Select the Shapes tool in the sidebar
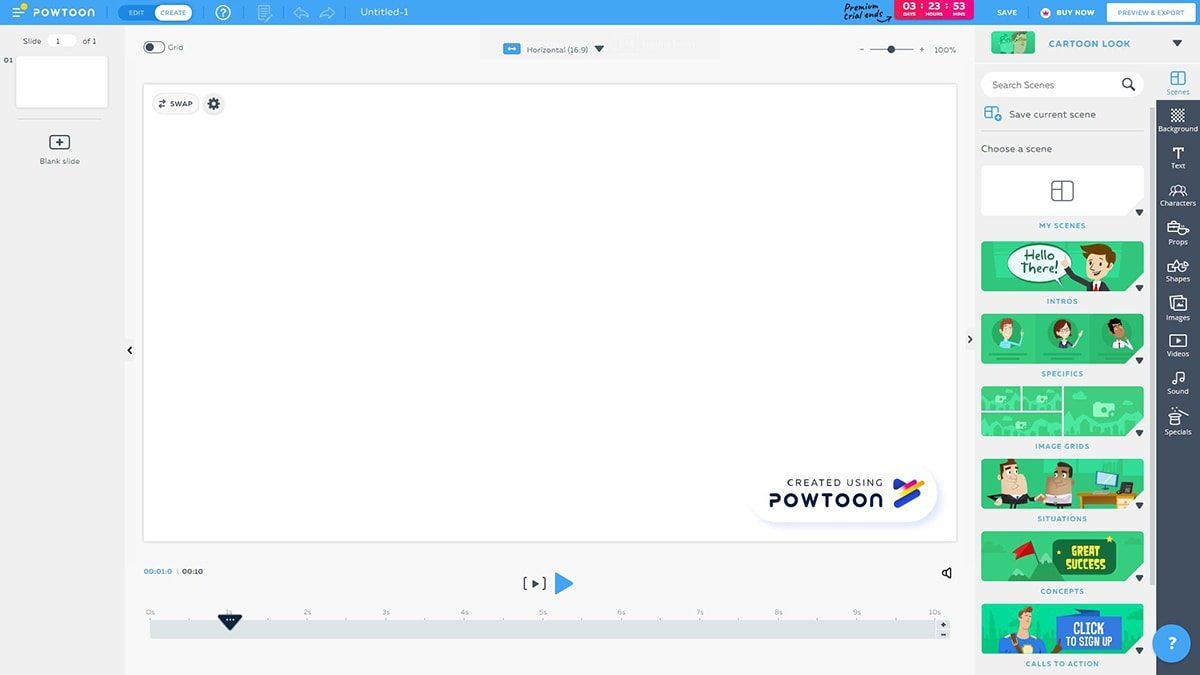Screen dimensions: 1200x675 click(1177, 269)
